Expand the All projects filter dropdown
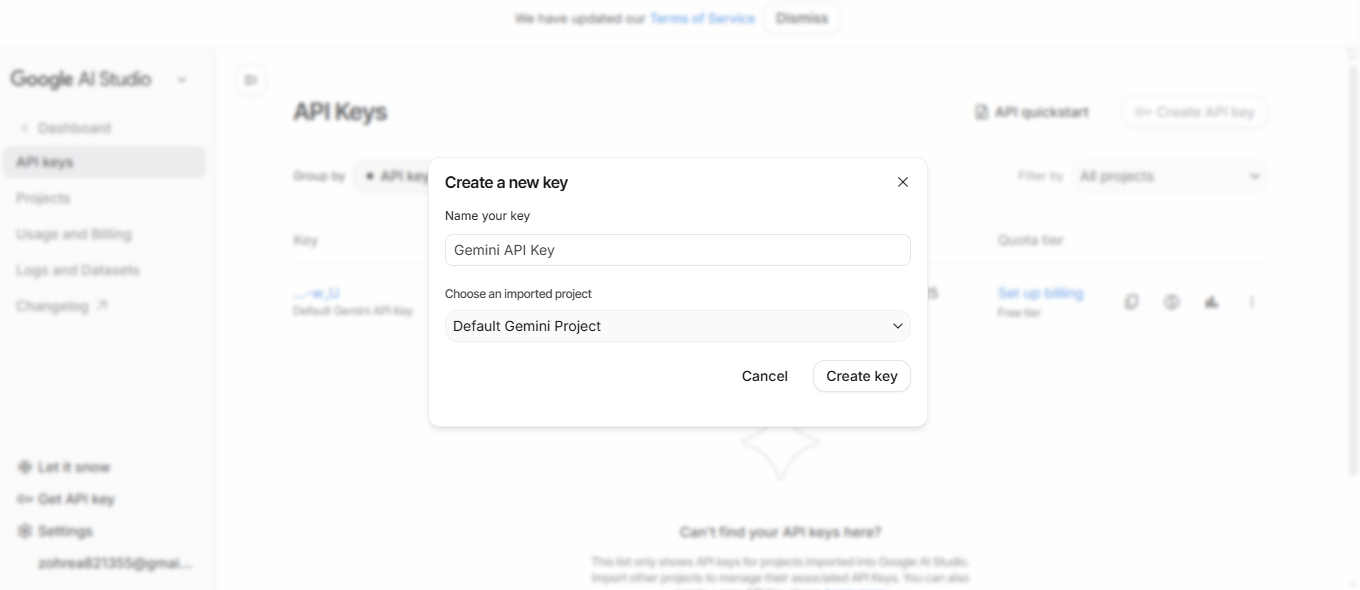This screenshot has height=590, width=1360. coord(1168,176)
